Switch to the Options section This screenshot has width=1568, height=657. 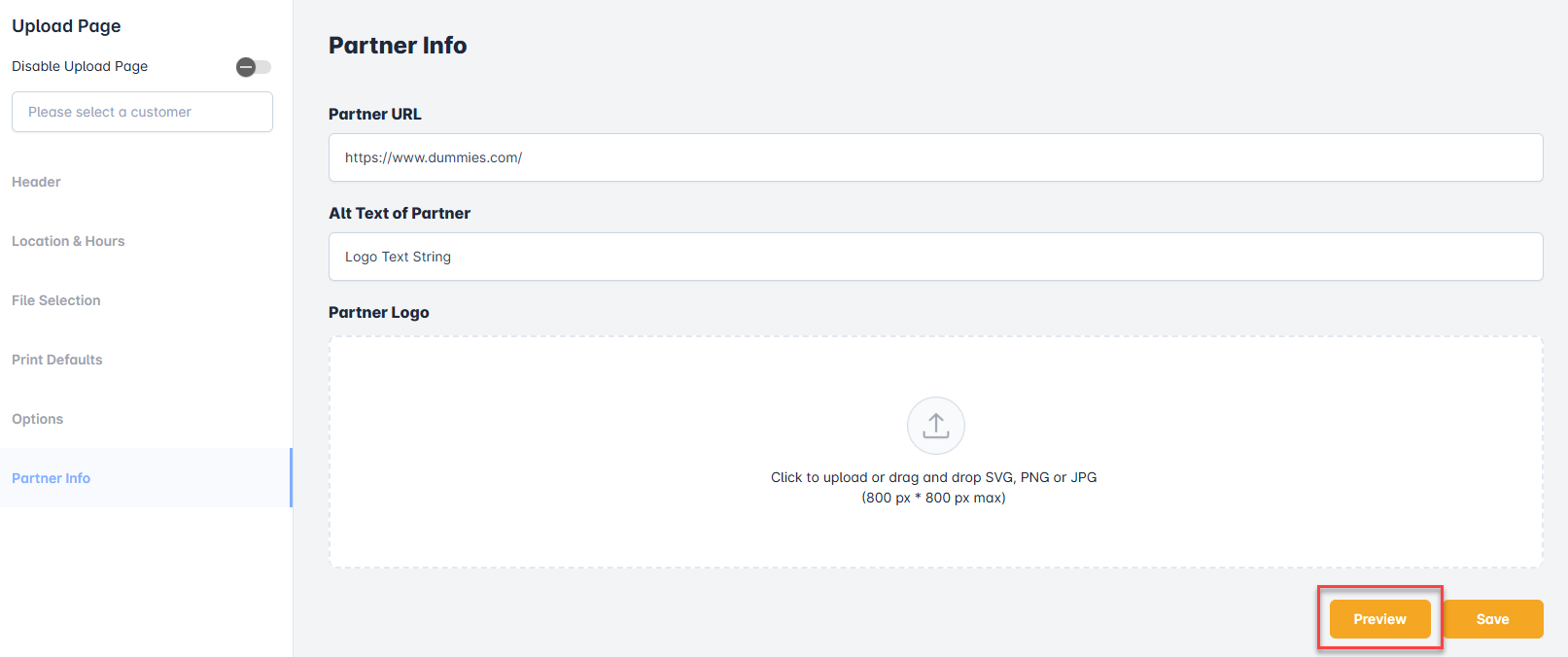coord(38,419)
